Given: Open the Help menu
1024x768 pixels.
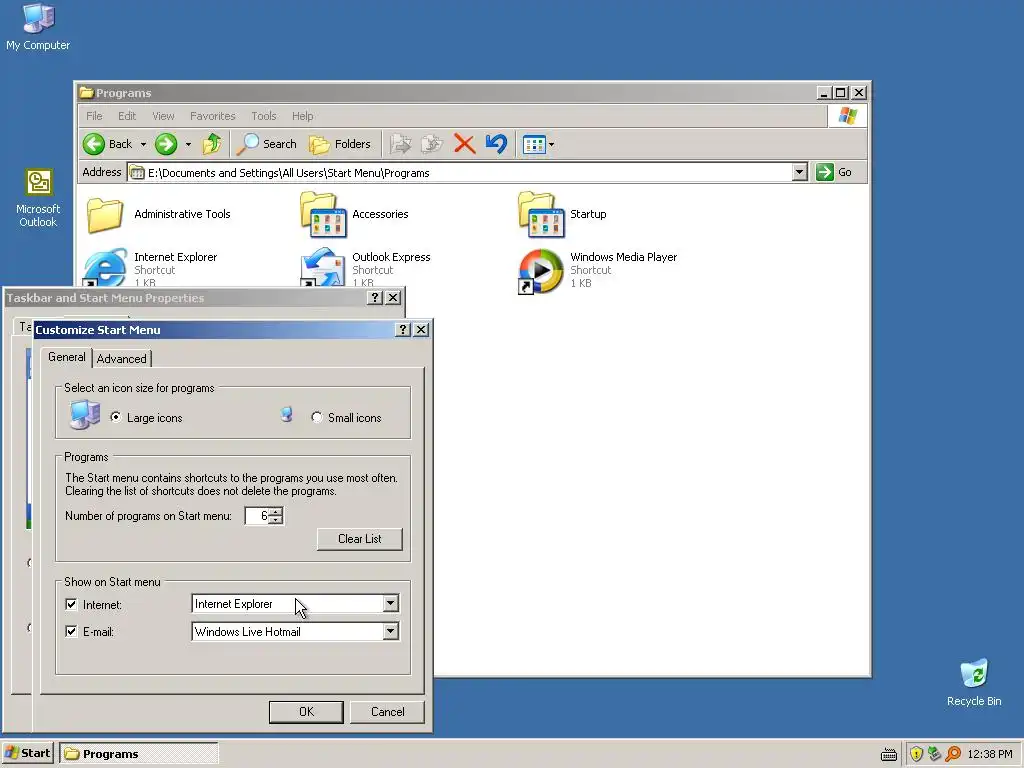Looking at the screenshot, I should [302, 116].
